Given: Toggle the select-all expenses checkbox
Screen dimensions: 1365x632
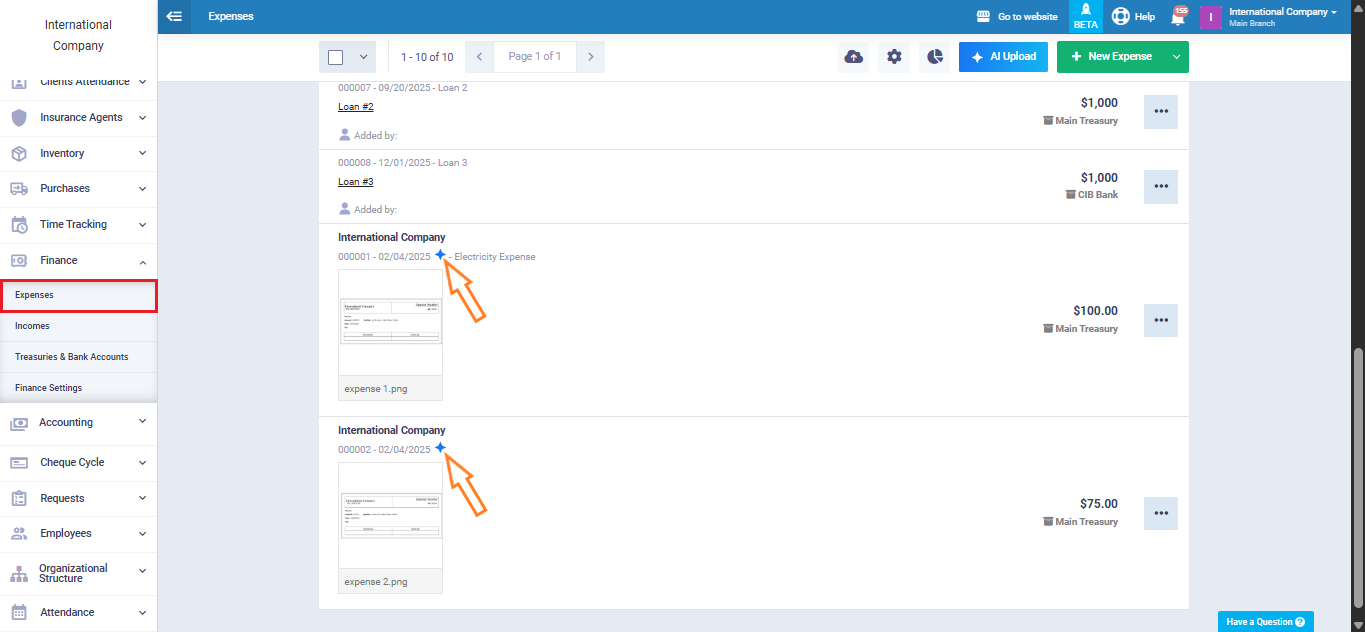Looking at the screenshot, I should click(x=336, y=57).
